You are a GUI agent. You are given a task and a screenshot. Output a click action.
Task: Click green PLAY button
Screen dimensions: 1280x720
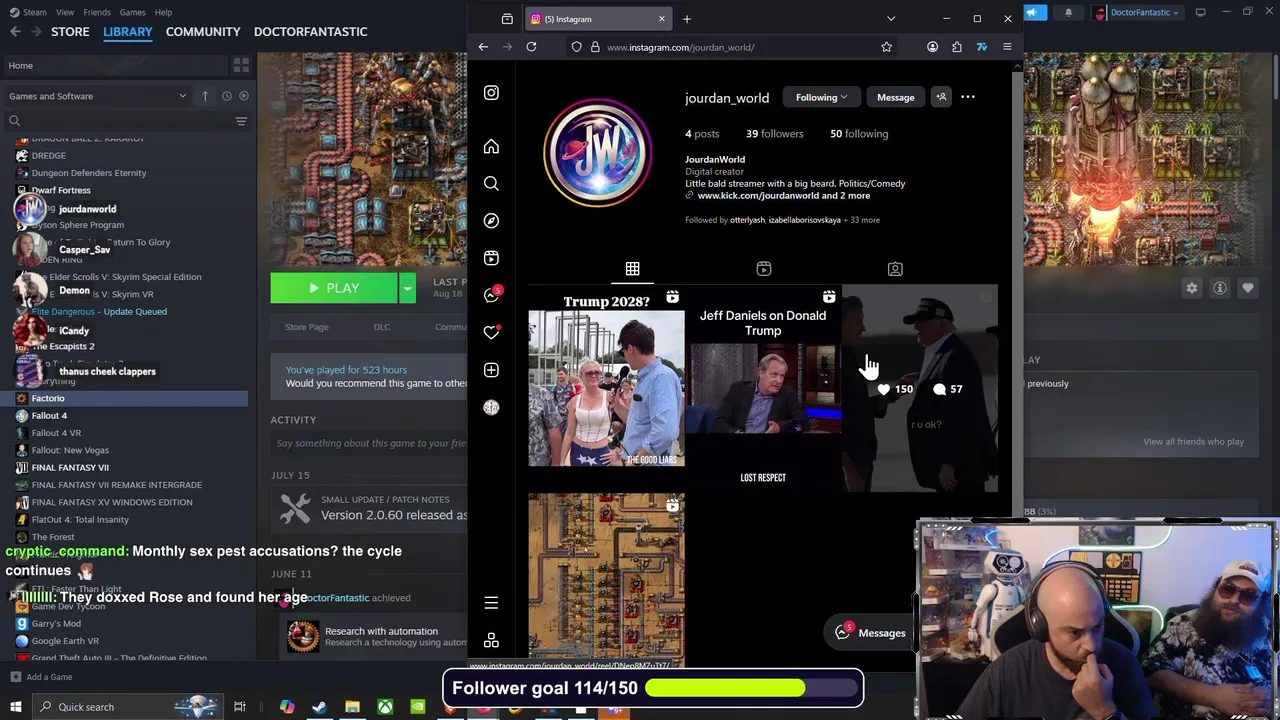[334, 288]
